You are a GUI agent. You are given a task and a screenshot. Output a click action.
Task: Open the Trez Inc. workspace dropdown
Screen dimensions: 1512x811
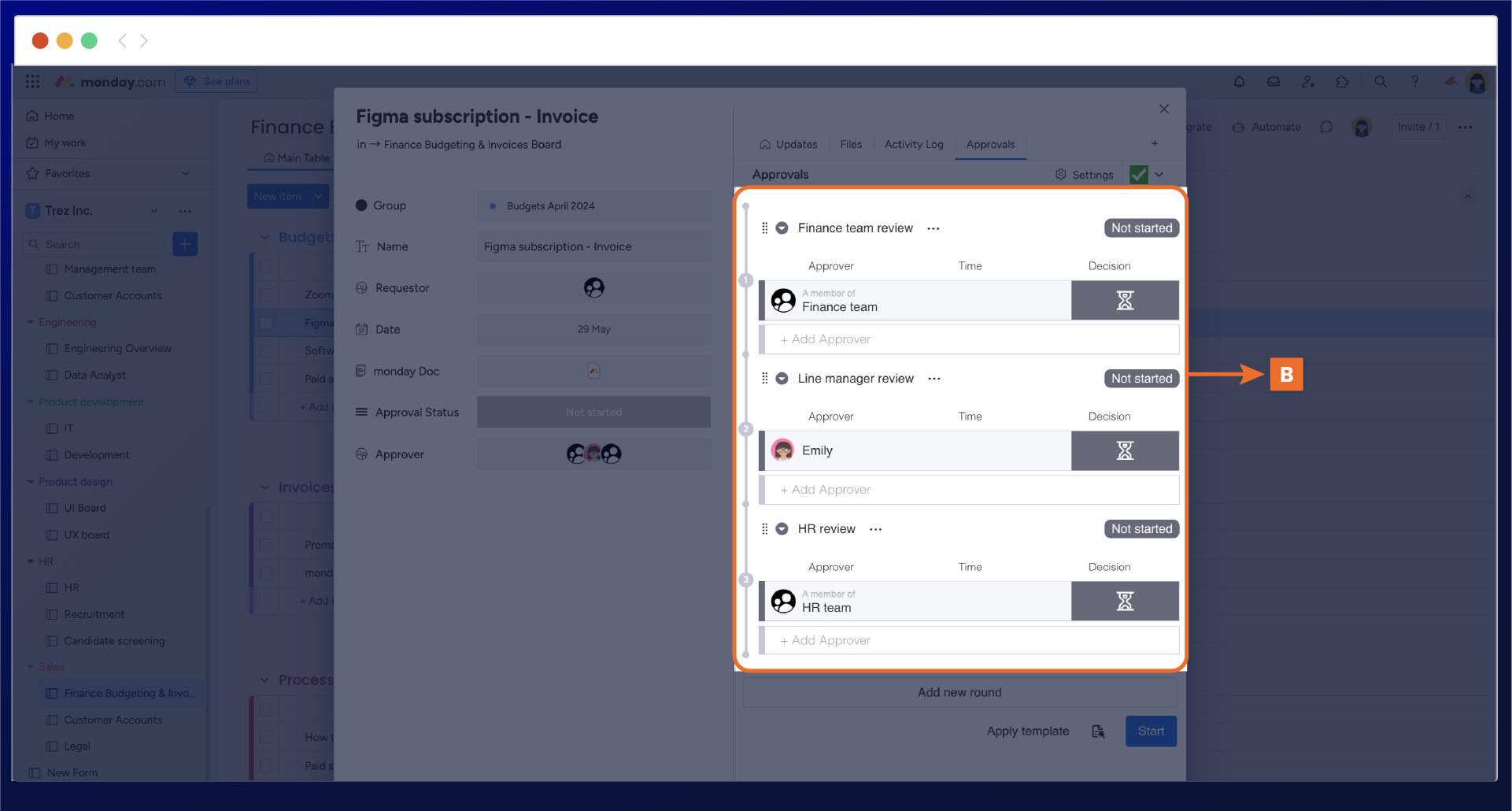(154, 211)
